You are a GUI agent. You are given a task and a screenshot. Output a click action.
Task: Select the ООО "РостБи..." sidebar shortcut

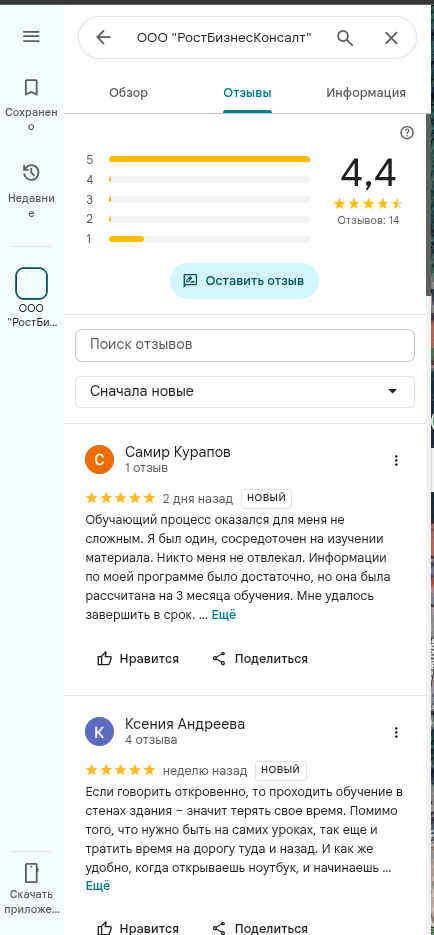(31, 297)
